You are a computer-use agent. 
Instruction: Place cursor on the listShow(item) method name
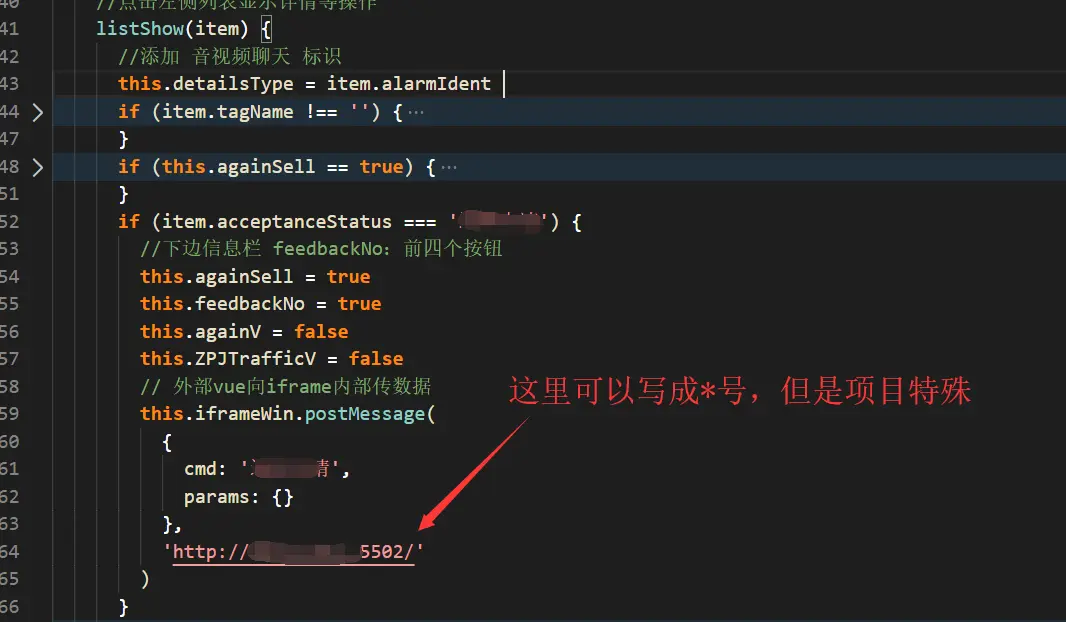140,29
